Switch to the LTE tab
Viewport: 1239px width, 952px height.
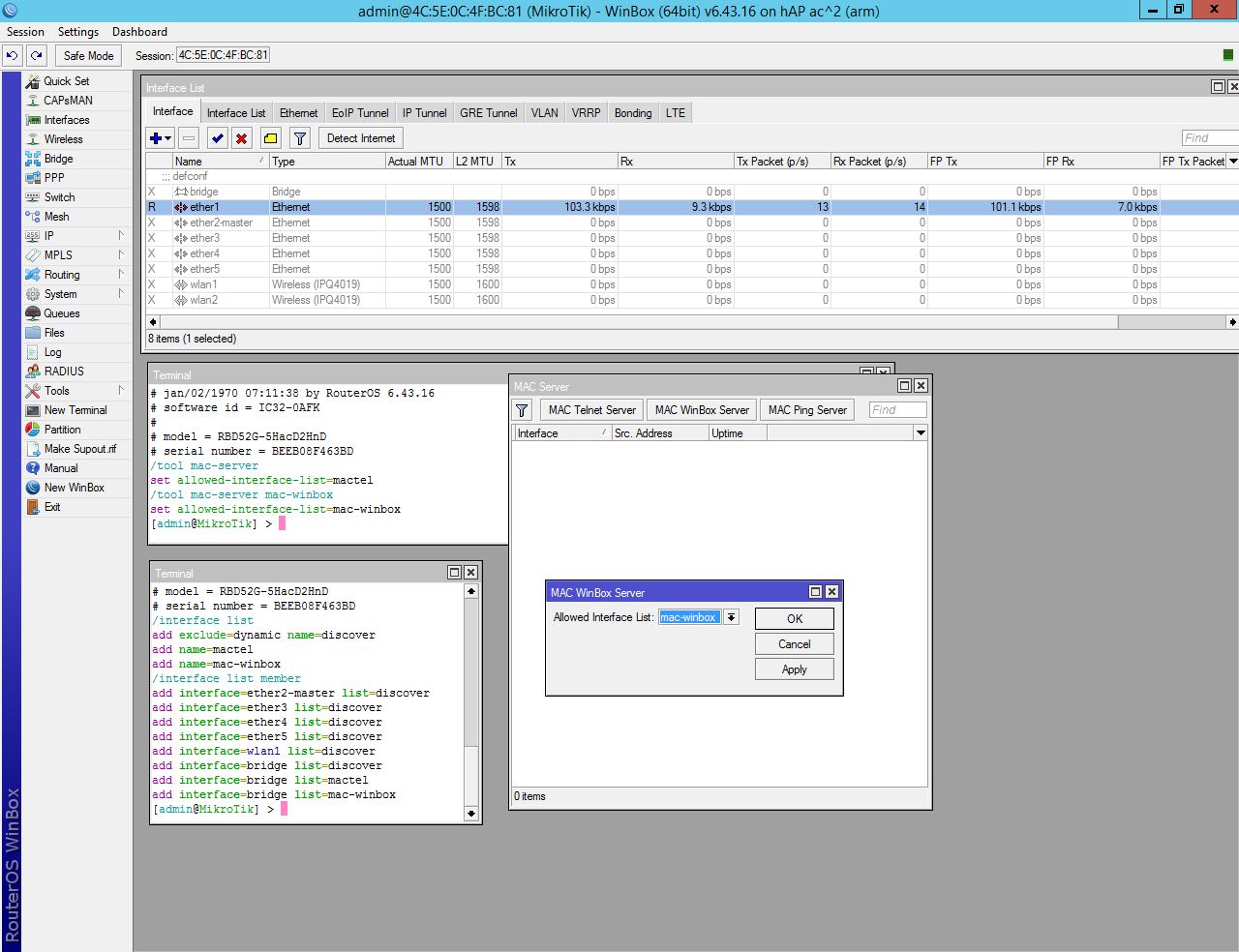(x=675, y=113)
